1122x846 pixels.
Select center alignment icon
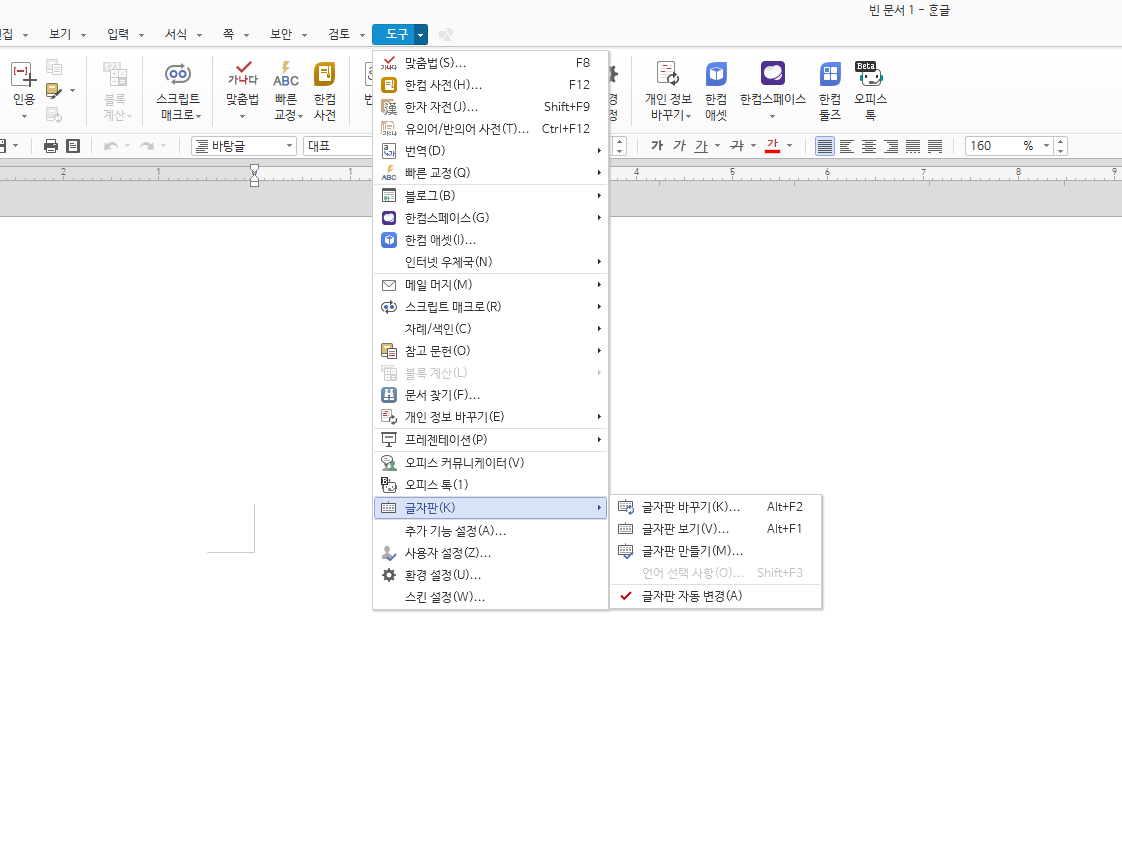869,146
